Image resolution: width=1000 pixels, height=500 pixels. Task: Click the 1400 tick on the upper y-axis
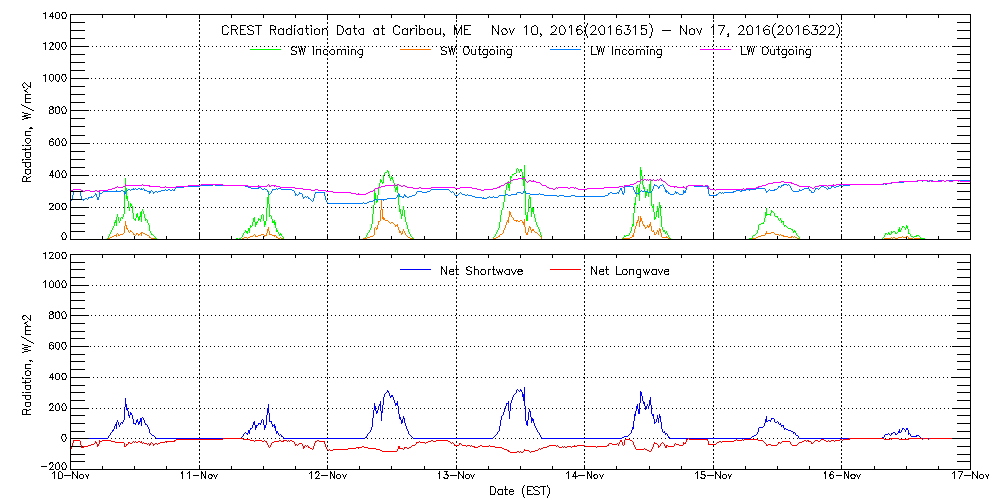pyautogui.click(x=52, y=17)
